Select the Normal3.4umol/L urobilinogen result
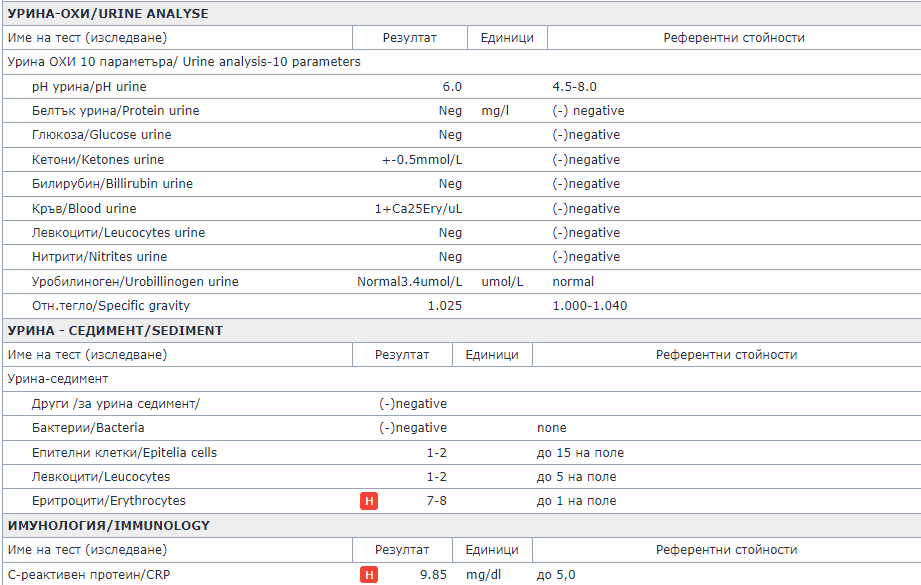Image resolution: width=921 pixels, height=585 pixels. 409,282
